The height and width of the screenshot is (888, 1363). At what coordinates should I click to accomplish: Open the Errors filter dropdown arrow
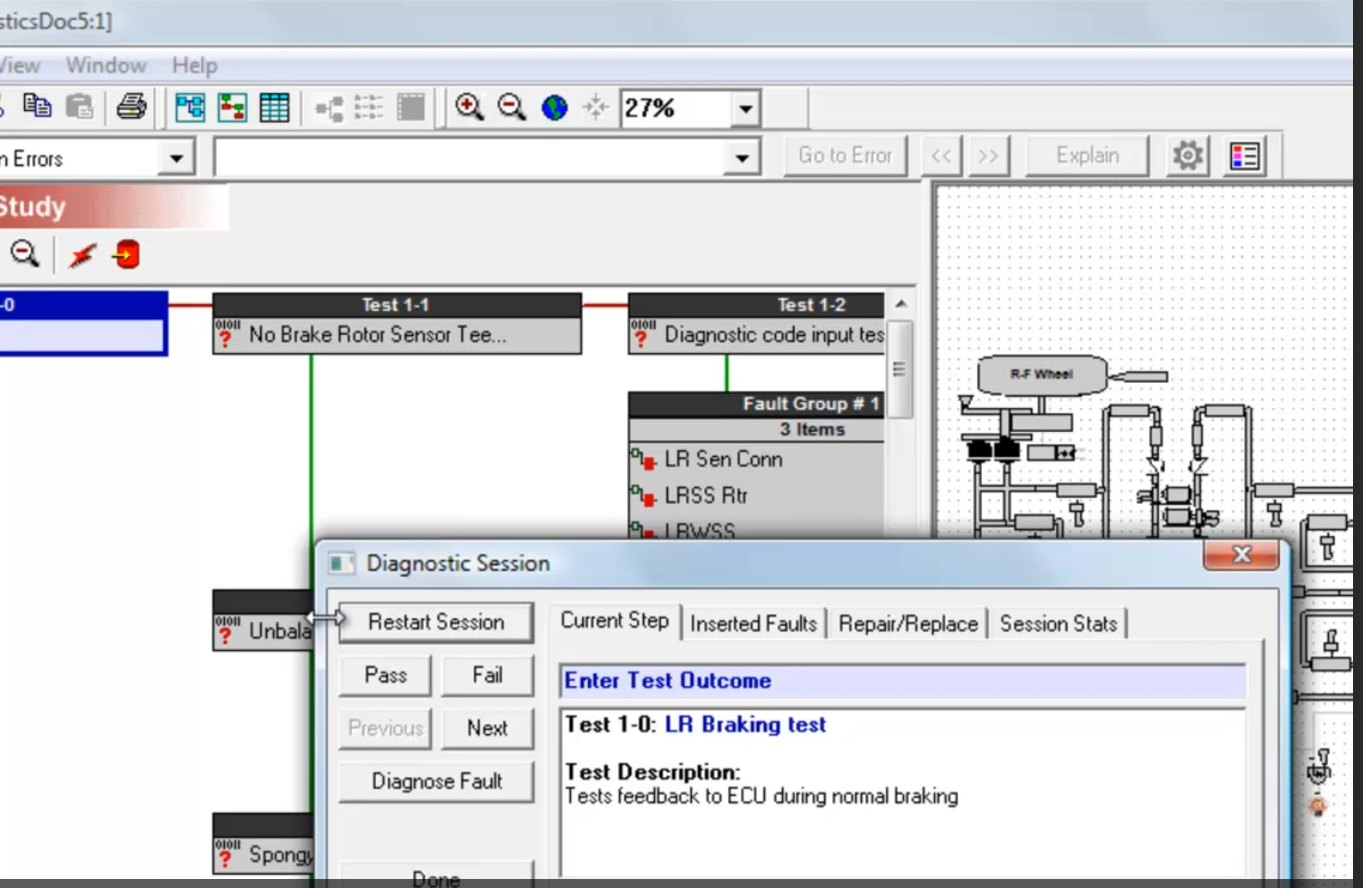[176, 158]
